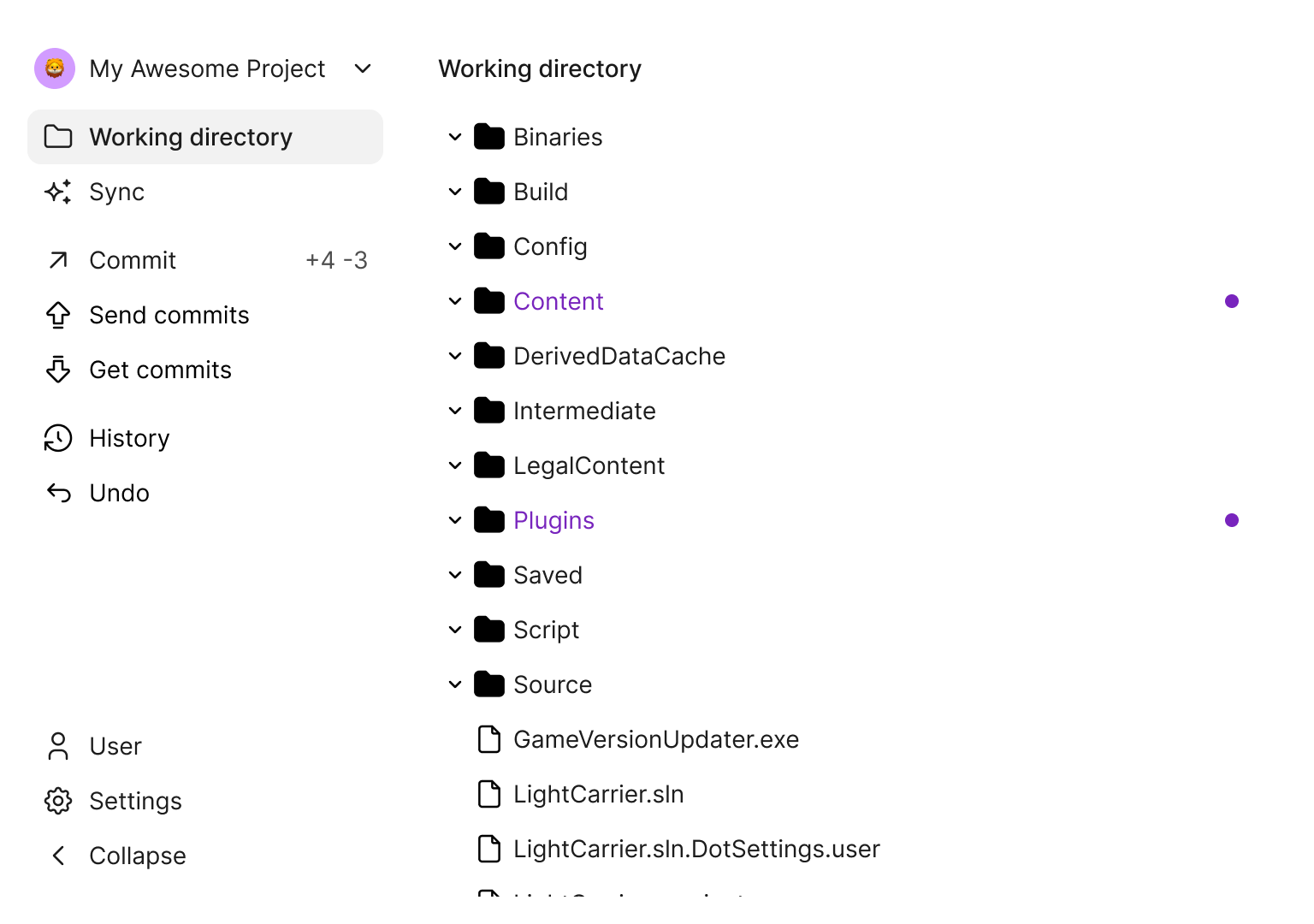Open the My Awesome Project dropdown
The height and width of the screenshot is (924, 1314).
363,68
